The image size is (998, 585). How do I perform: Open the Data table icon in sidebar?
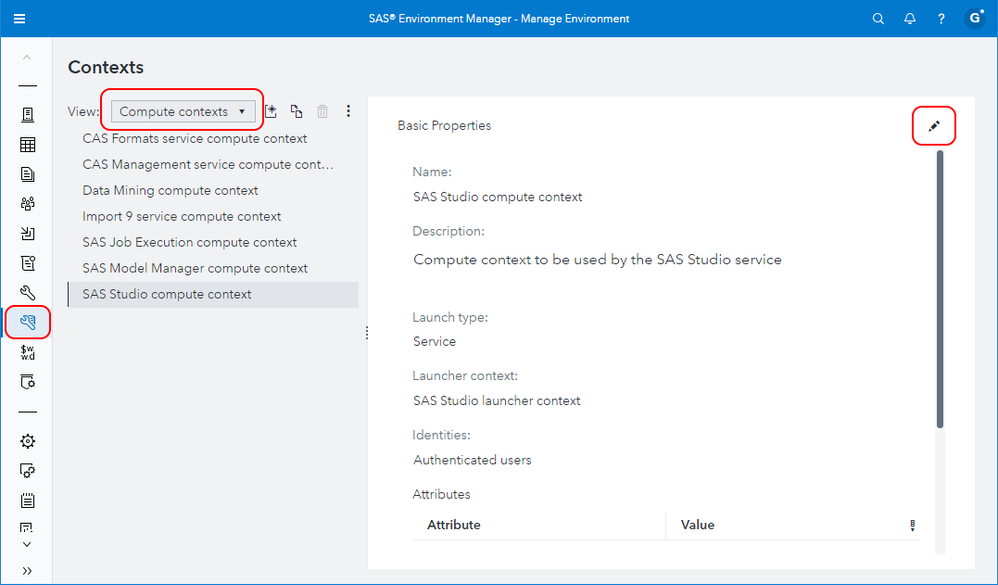coord(28,145)
